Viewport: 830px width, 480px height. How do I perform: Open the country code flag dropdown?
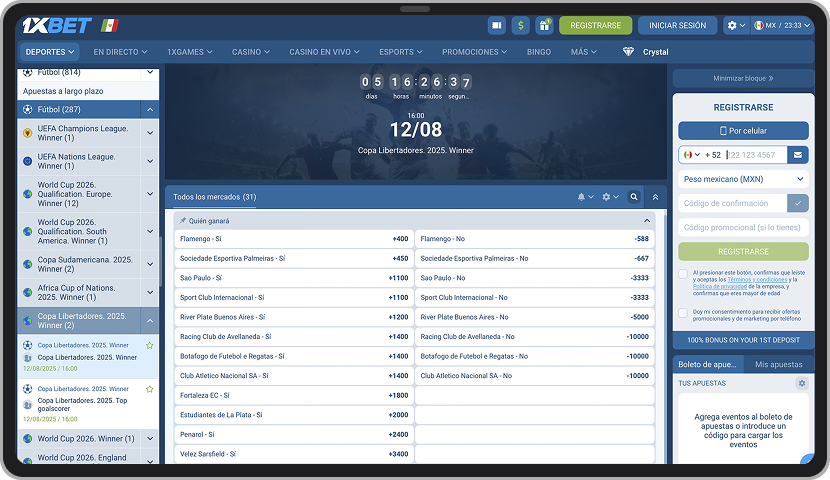click(x=691, y=155)
